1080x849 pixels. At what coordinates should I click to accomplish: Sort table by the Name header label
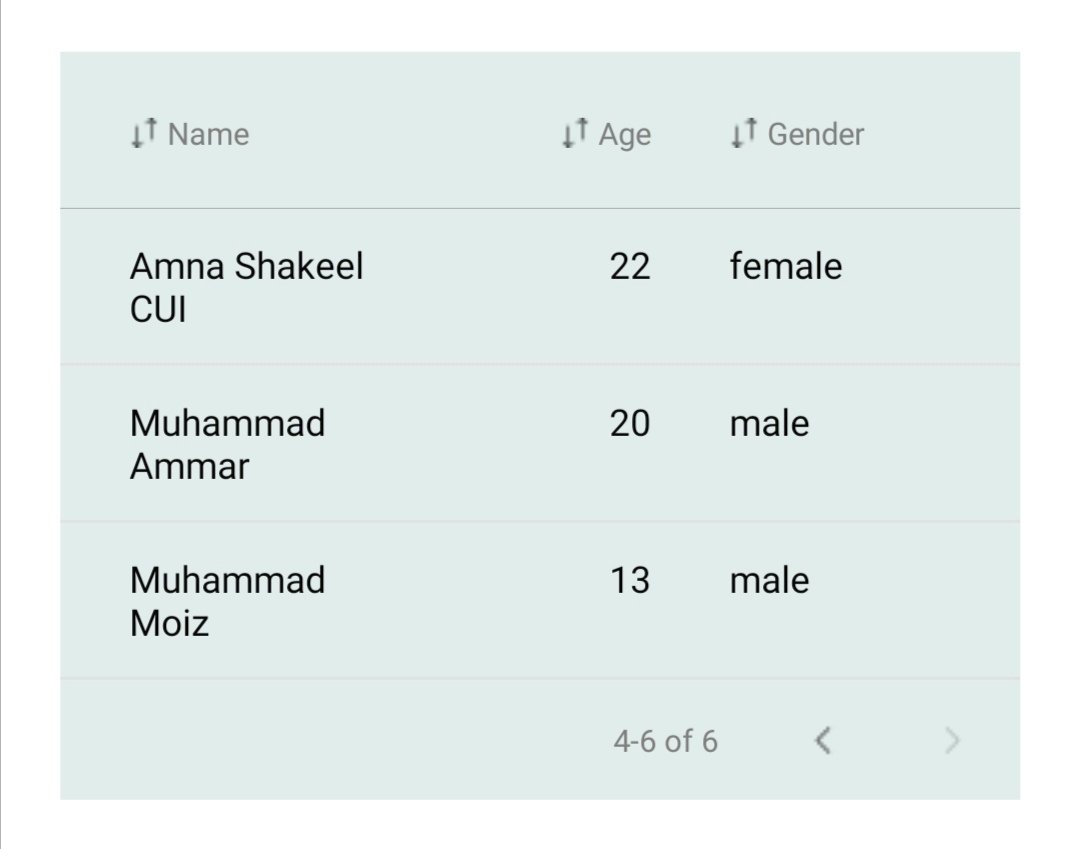[208, 134]
